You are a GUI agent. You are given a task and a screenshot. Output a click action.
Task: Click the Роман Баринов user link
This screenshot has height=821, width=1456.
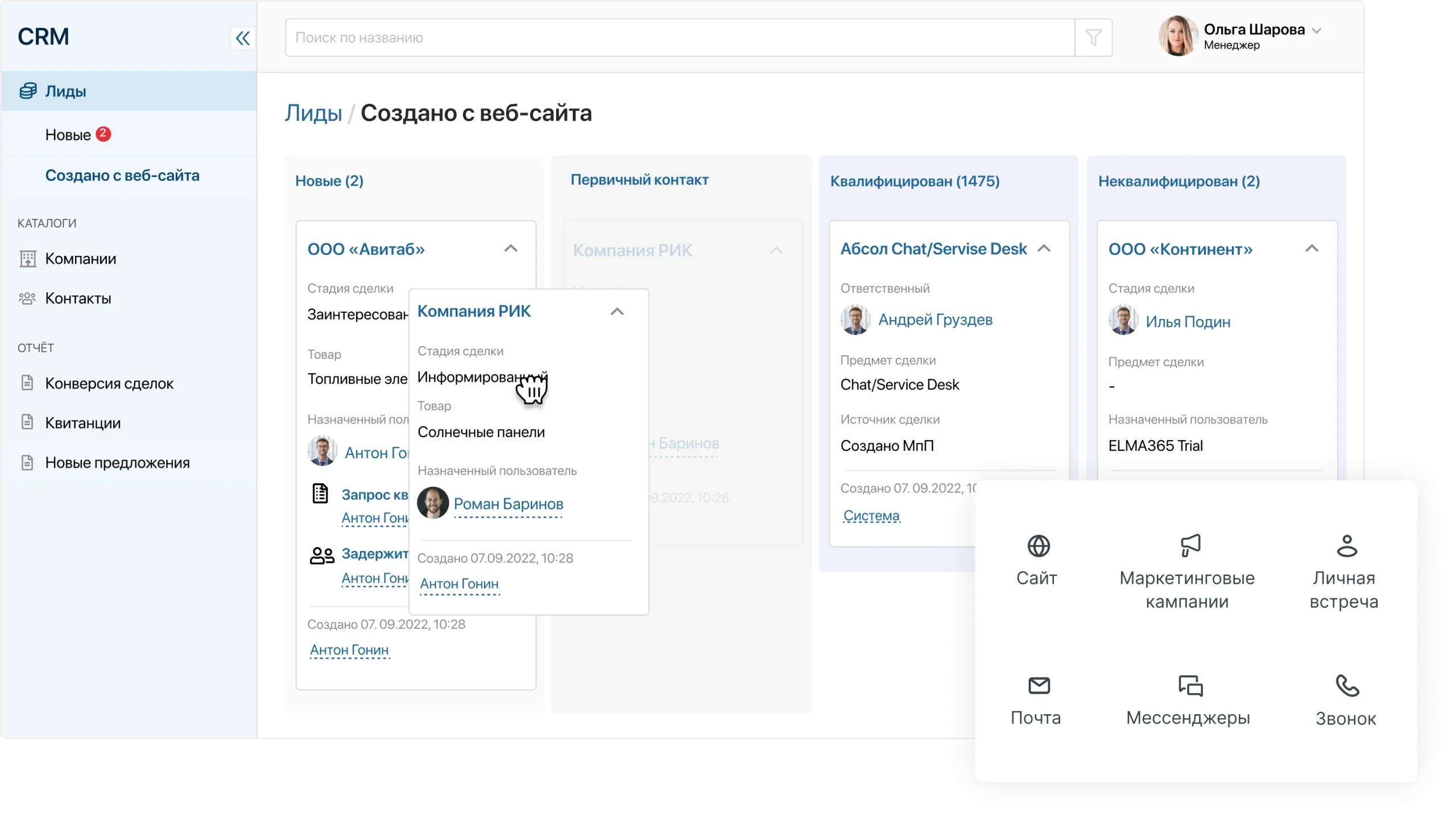[x=508, y=504]
